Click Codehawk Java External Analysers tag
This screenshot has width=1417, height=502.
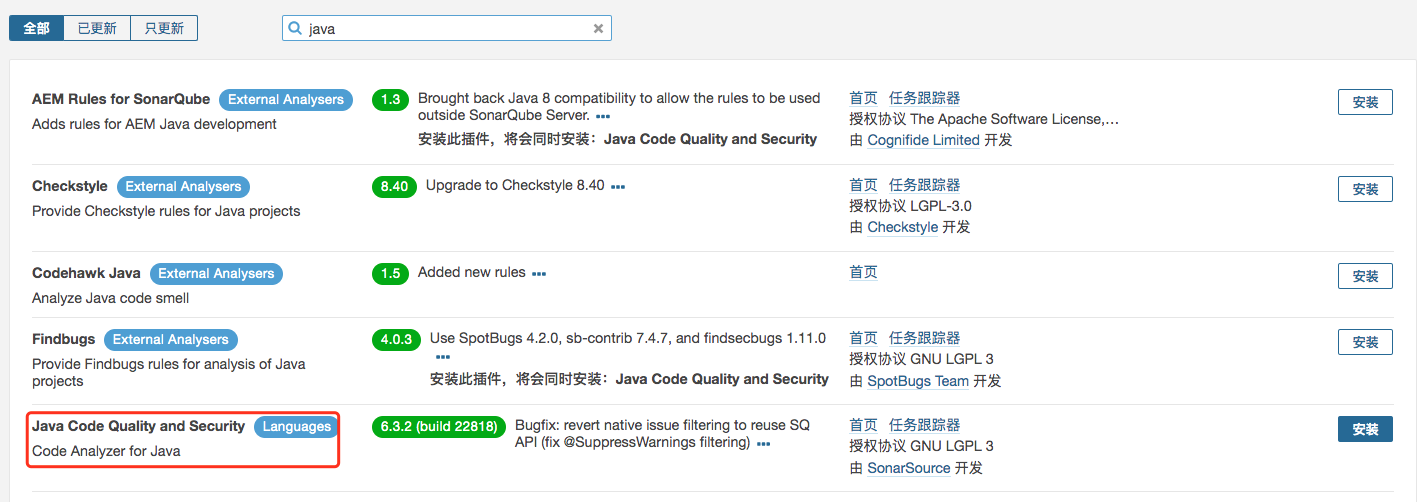pyautogui.click(x=216, y=274)
